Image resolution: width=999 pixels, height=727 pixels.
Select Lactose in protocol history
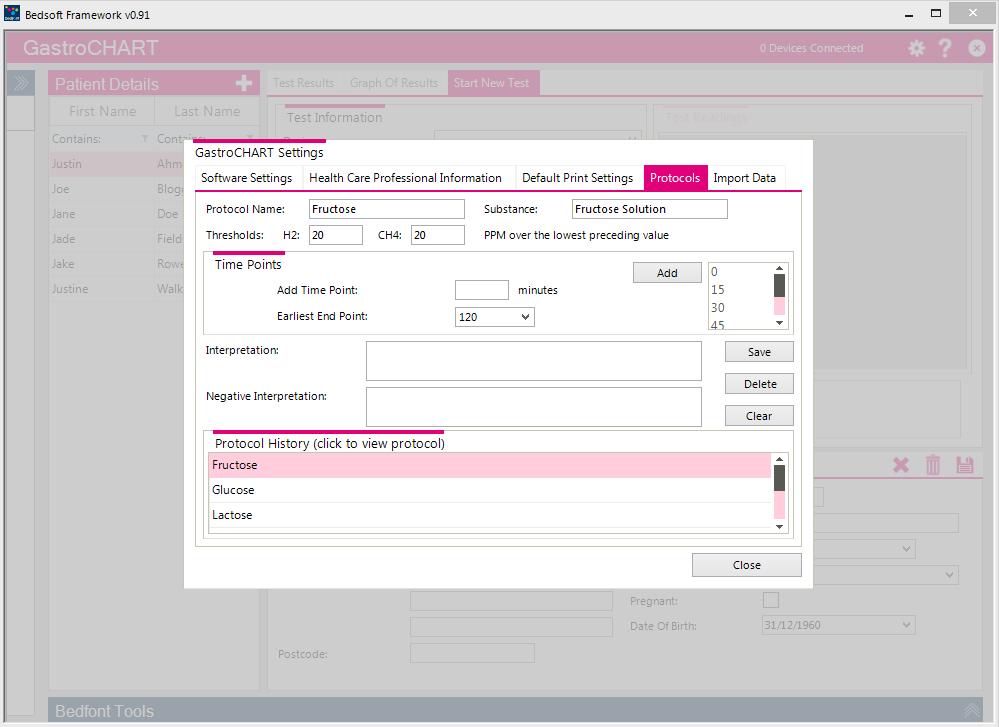coord(489,515)
